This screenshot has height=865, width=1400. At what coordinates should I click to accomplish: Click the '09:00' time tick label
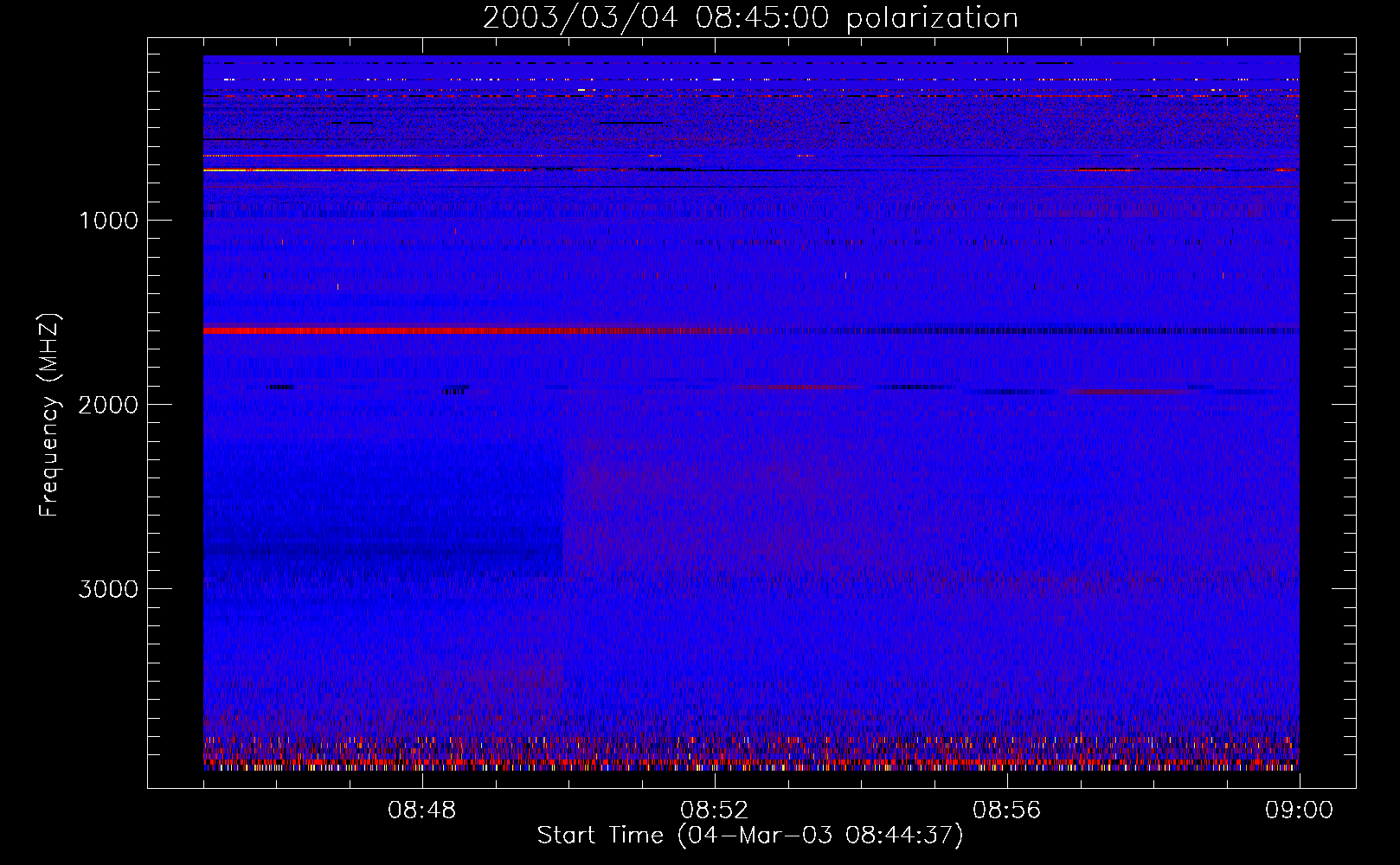[x=1299, y=811]
